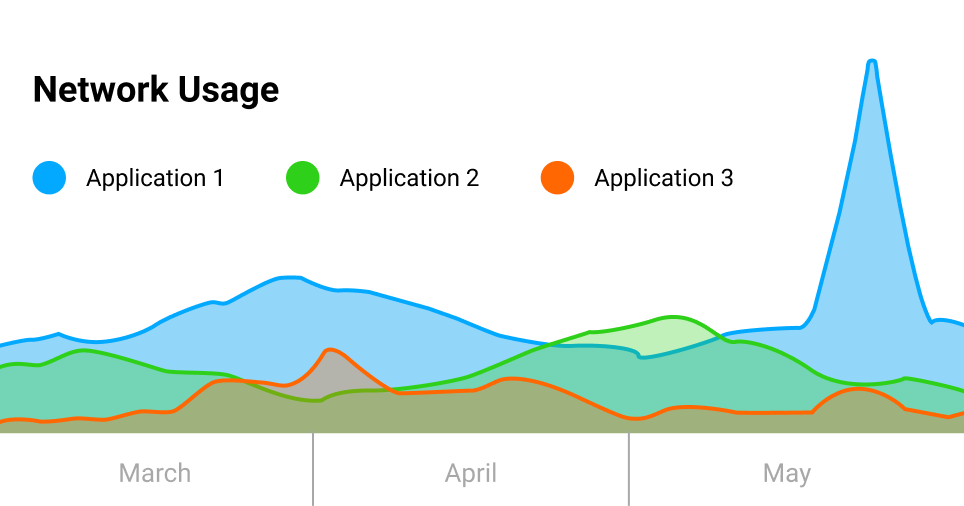Viewport: 964px width, 506px height.
Task: Click the green line's hump in early March
Action: (x=82, y=350)
